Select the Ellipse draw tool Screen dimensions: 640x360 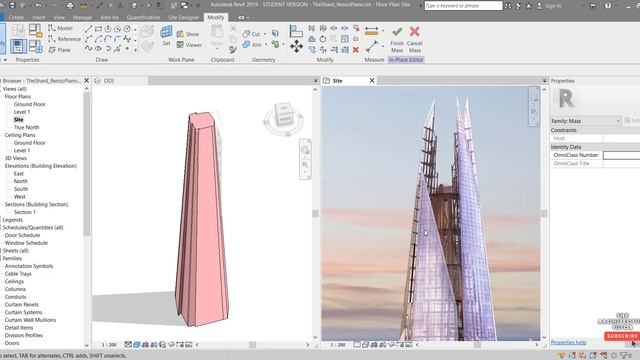point(98,49)
